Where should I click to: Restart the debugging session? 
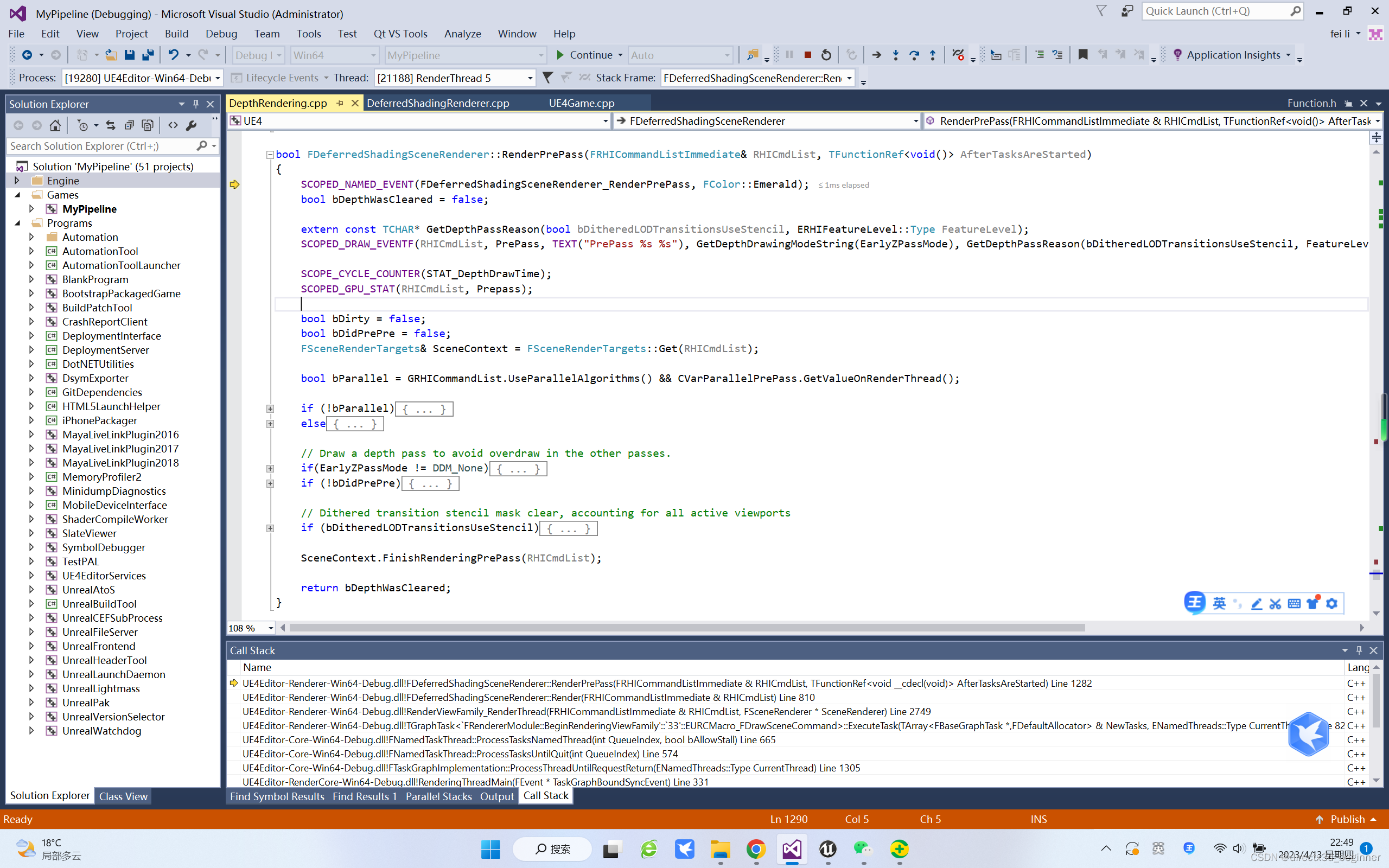[x=826, y=55]
